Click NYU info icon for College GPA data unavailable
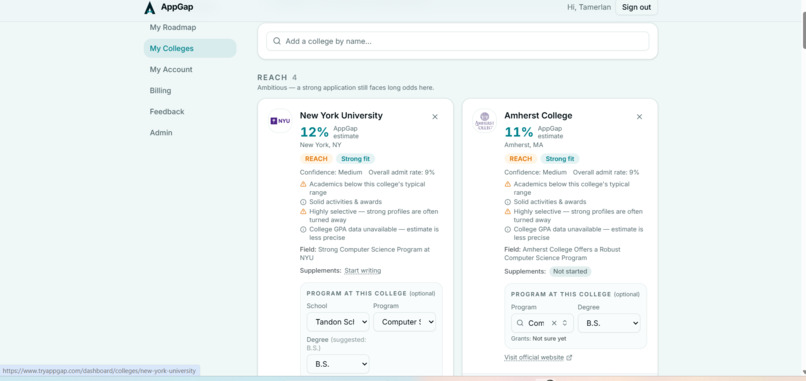Image resolution: width=806 pixels, height=381 pixels. (x=303, y=229)
